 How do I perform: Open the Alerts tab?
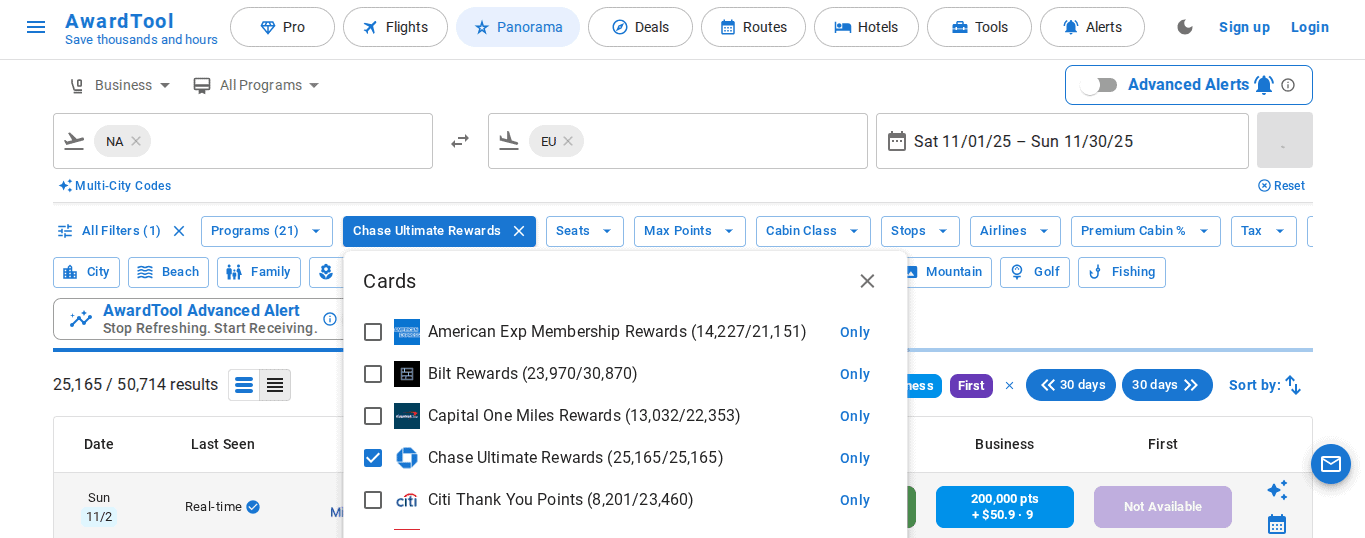click(1092, 27)
